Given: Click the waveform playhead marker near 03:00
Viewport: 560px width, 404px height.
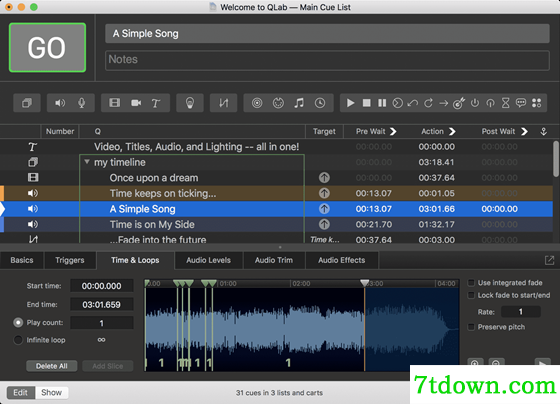Looking at the screenshot, I should [364, 283].
